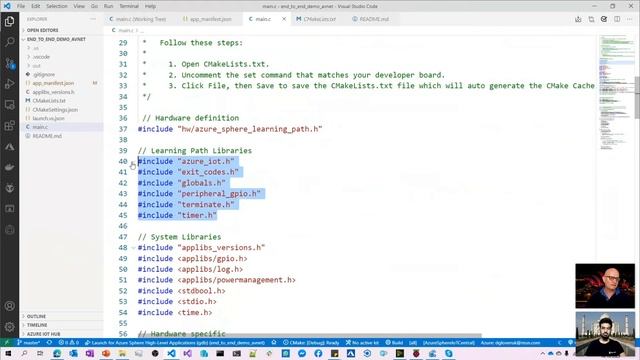Open the Search view in activity bar

[x=9, y=42]
